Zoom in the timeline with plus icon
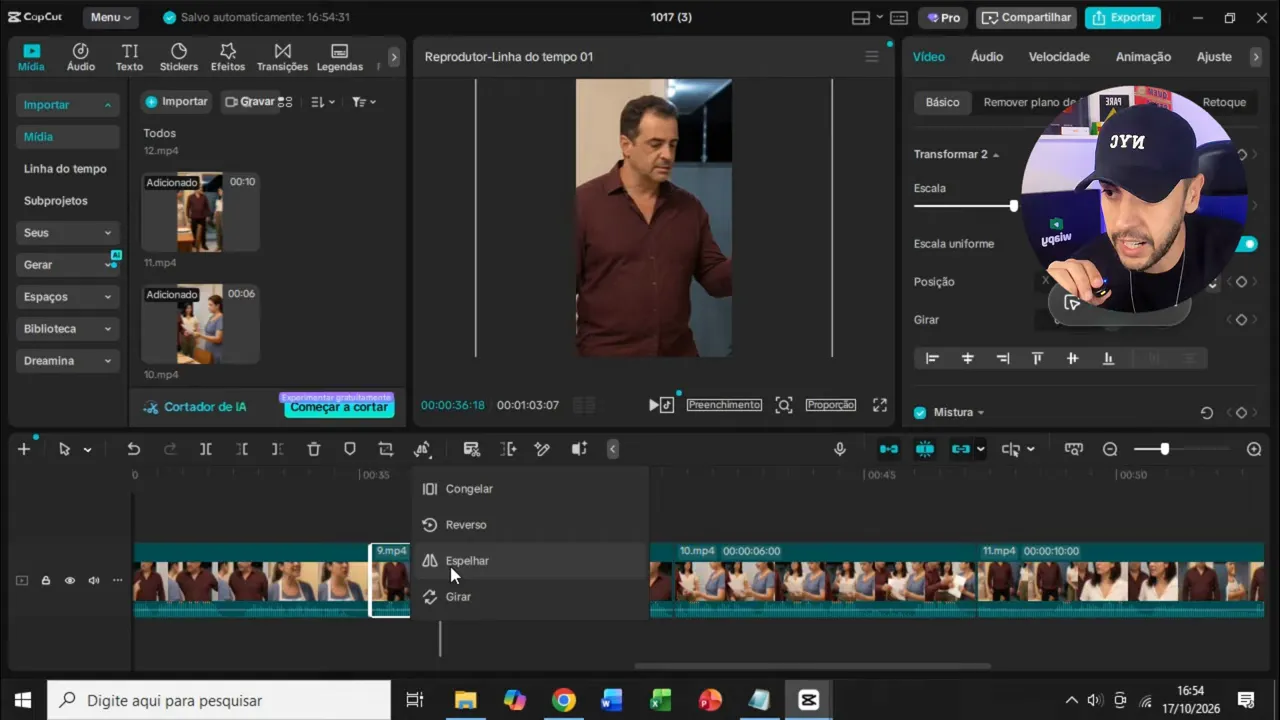This screenshot has height=720, width=1280. (1254, 449)
